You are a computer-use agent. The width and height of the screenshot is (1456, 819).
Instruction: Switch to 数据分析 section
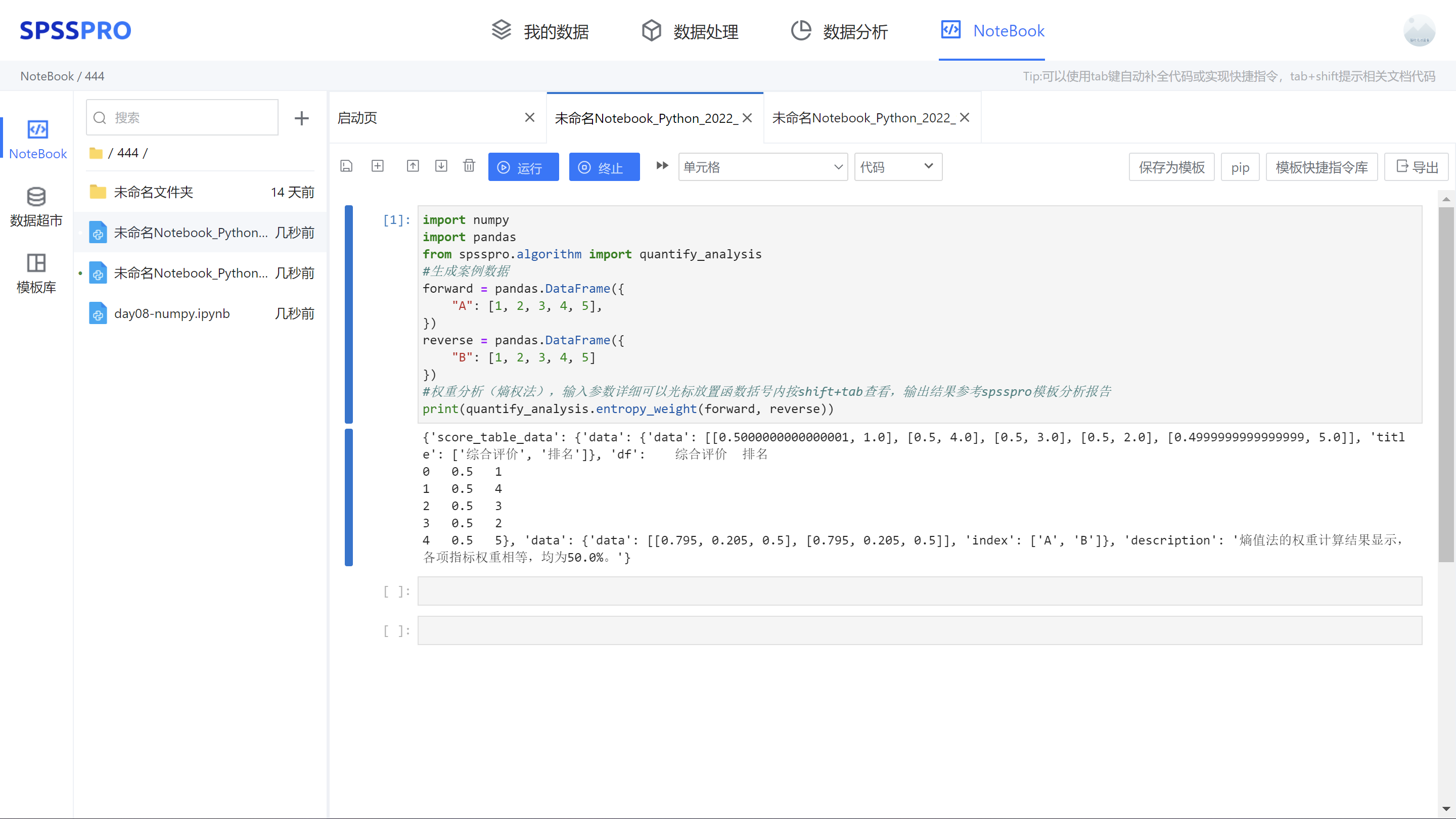(838, 31)
